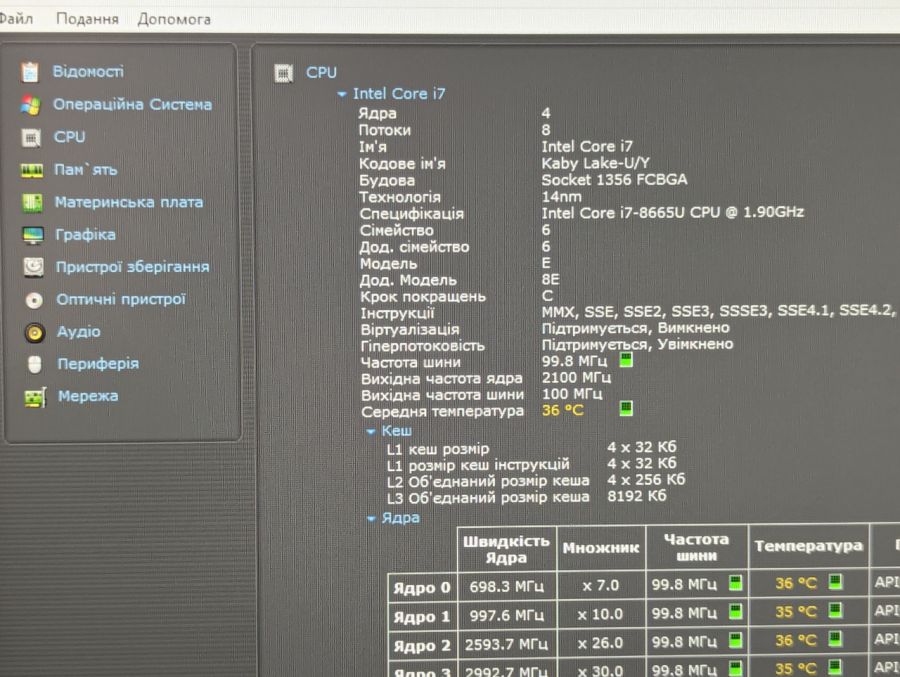Collapse the Intel Core i7 tree node
This screenshot has width=900, height=677.
tap(342, 94)
